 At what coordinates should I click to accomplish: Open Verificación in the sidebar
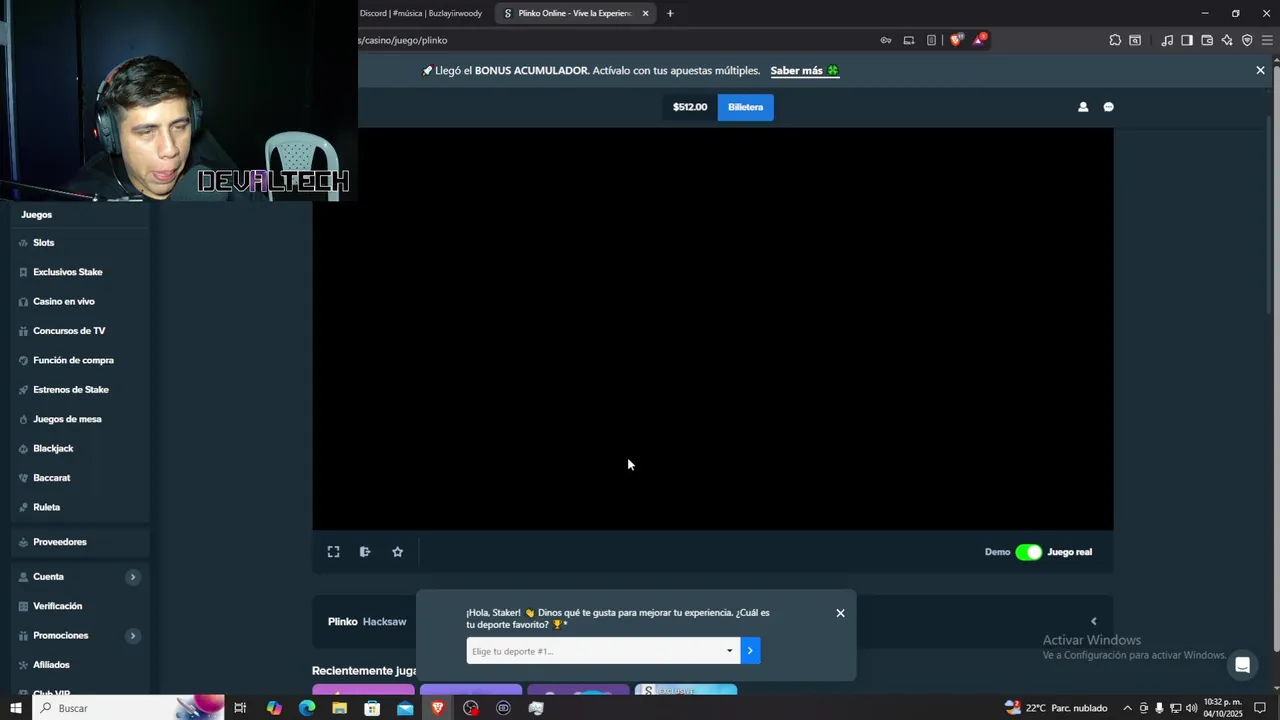pos(57,606)
